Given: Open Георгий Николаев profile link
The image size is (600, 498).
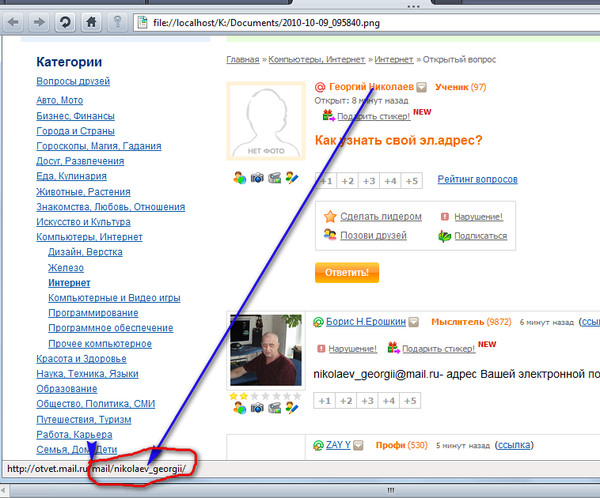Looking at the screenshot, I should pyautogui.click(x=372, y=87).
